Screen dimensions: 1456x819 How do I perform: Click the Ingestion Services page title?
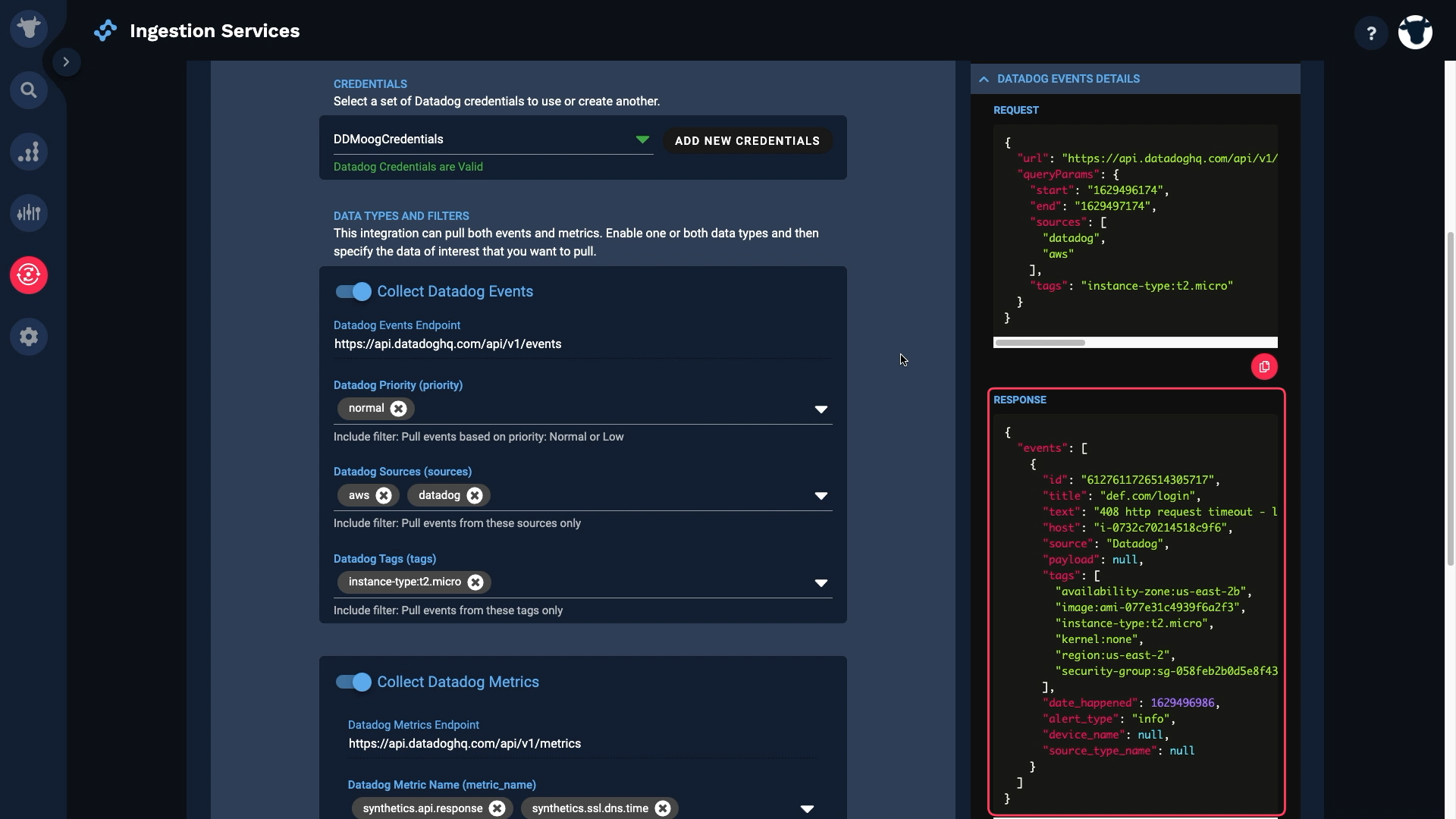[215, 31]
